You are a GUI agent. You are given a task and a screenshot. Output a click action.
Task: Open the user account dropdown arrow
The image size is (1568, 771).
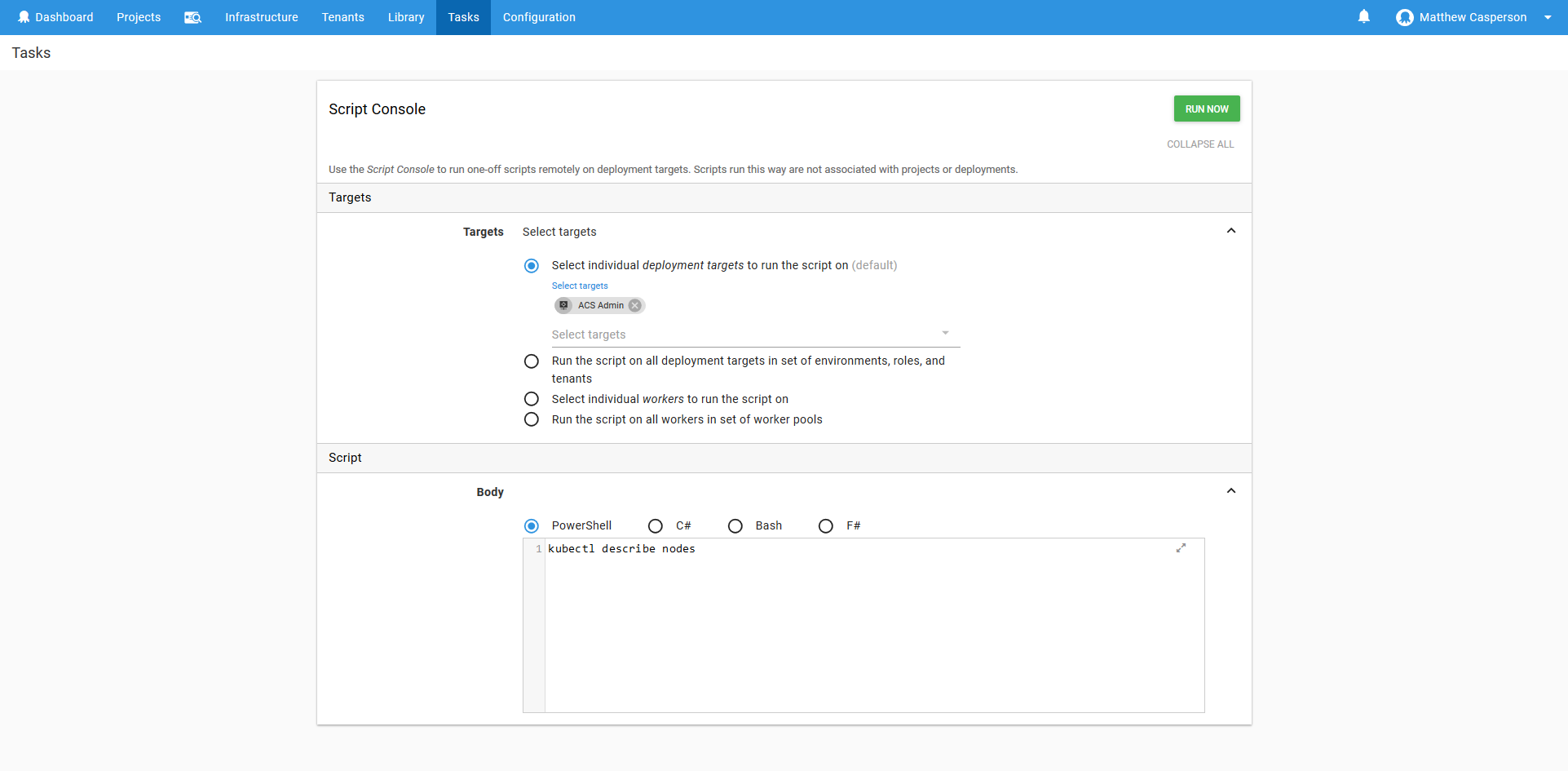(1548, 17)
